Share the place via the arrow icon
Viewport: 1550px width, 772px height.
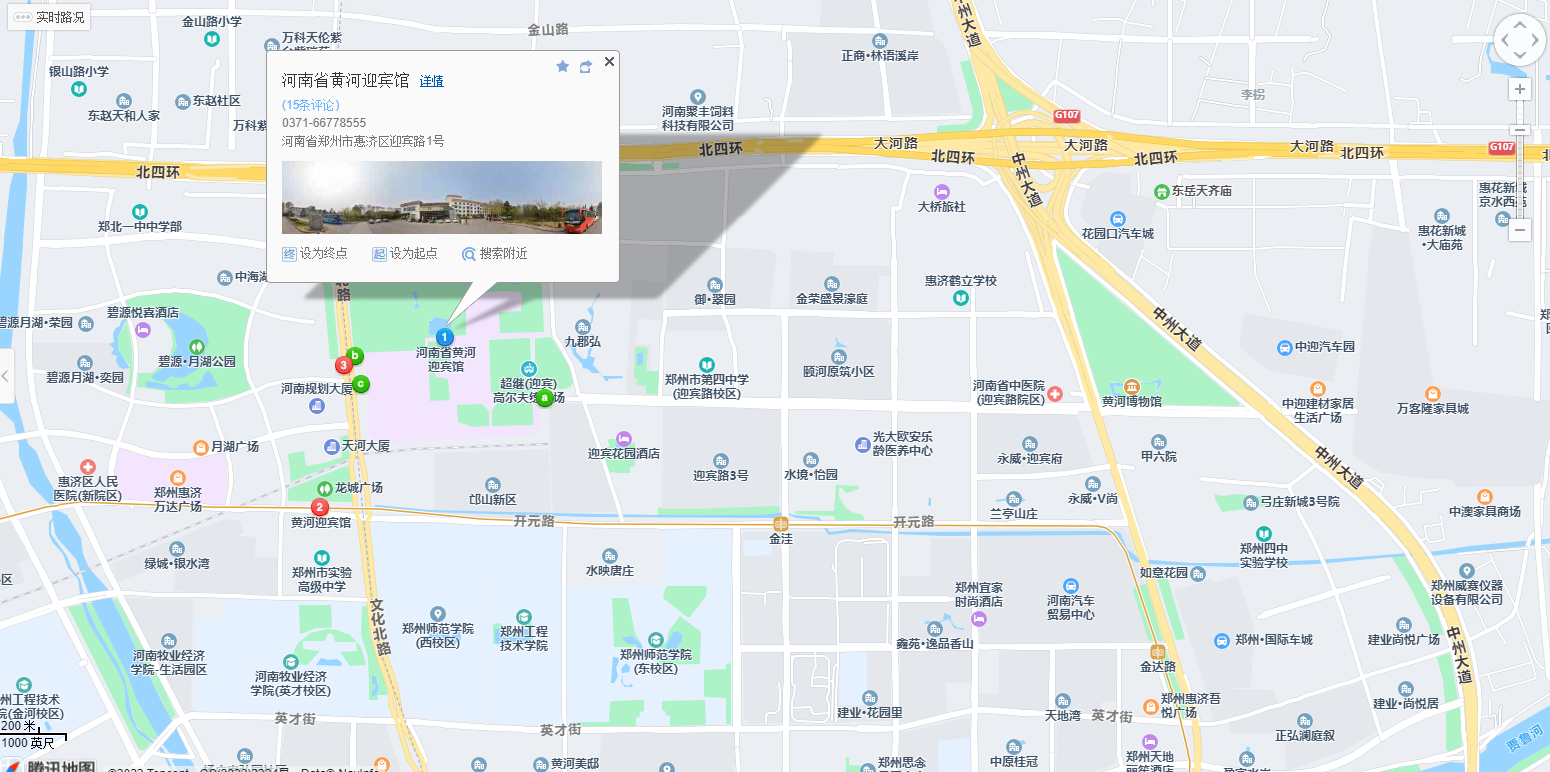click(586, 66)
